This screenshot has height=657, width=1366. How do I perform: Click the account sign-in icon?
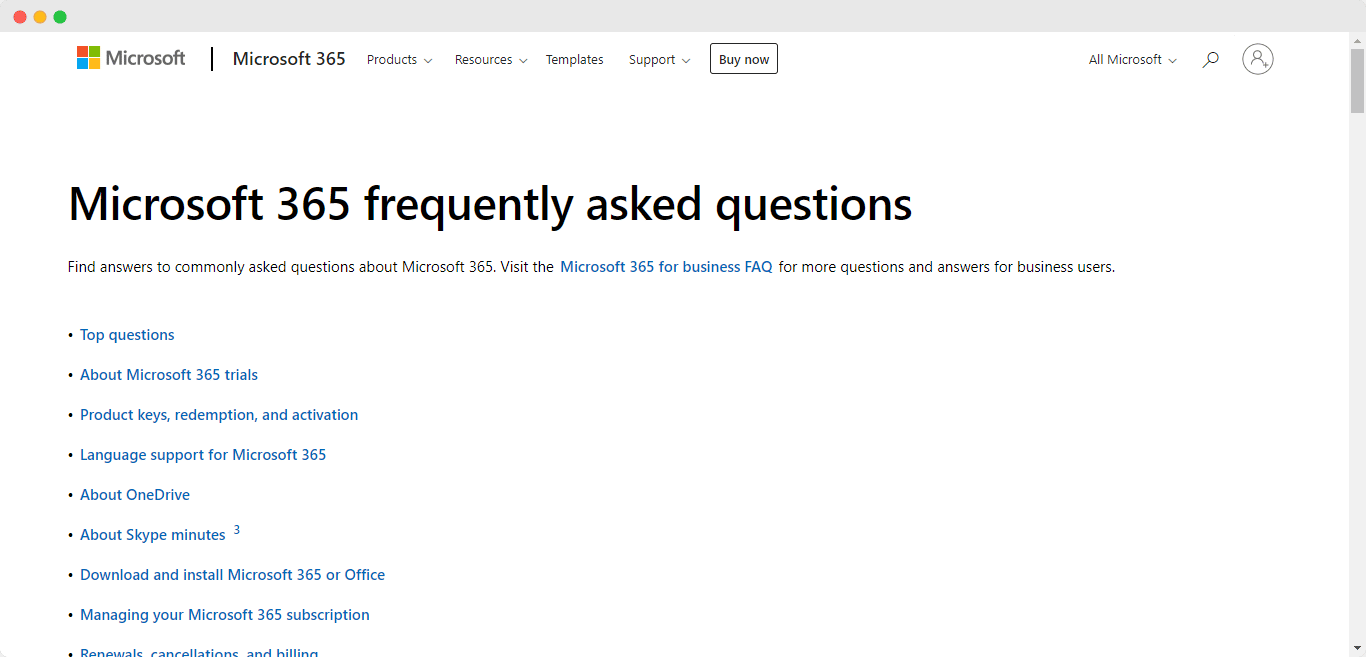(x=1257, y=59)
